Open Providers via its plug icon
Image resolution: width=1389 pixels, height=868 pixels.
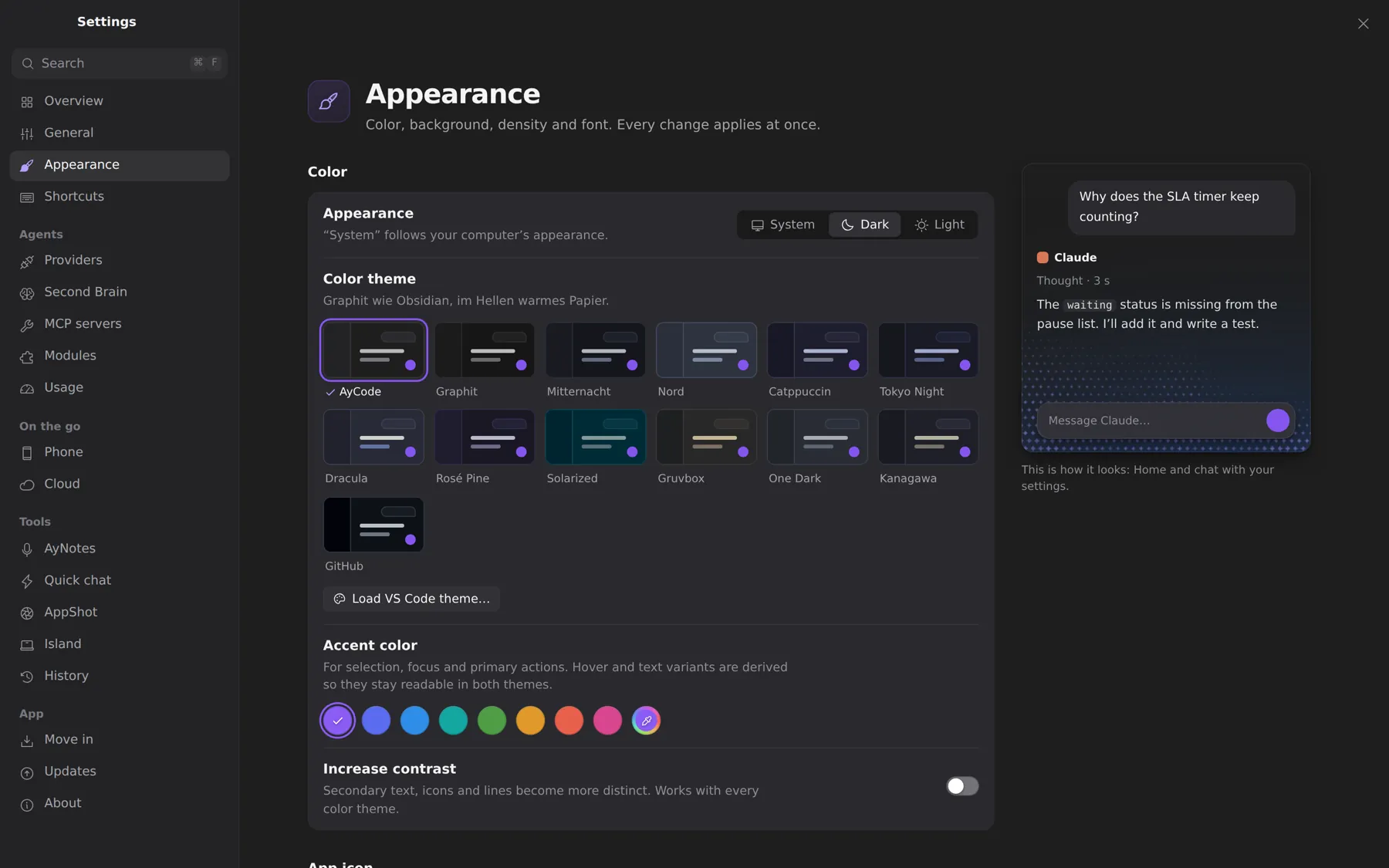tap(27, 262)
